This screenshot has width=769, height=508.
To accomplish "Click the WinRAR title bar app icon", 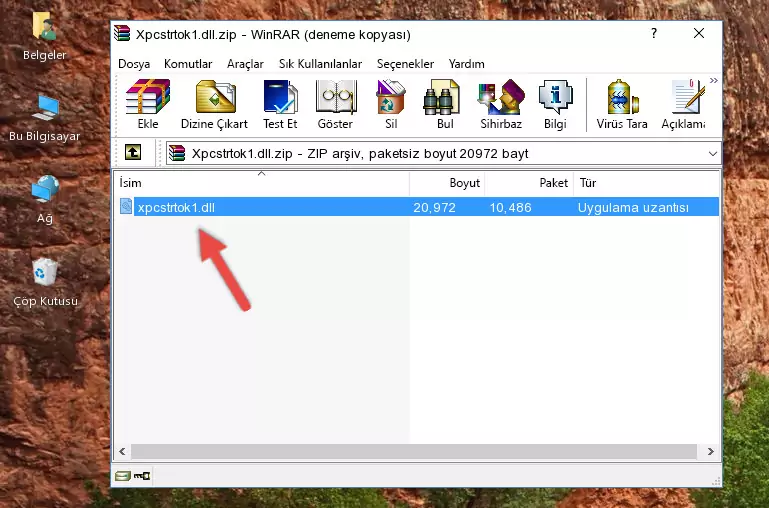I will 122,34.
